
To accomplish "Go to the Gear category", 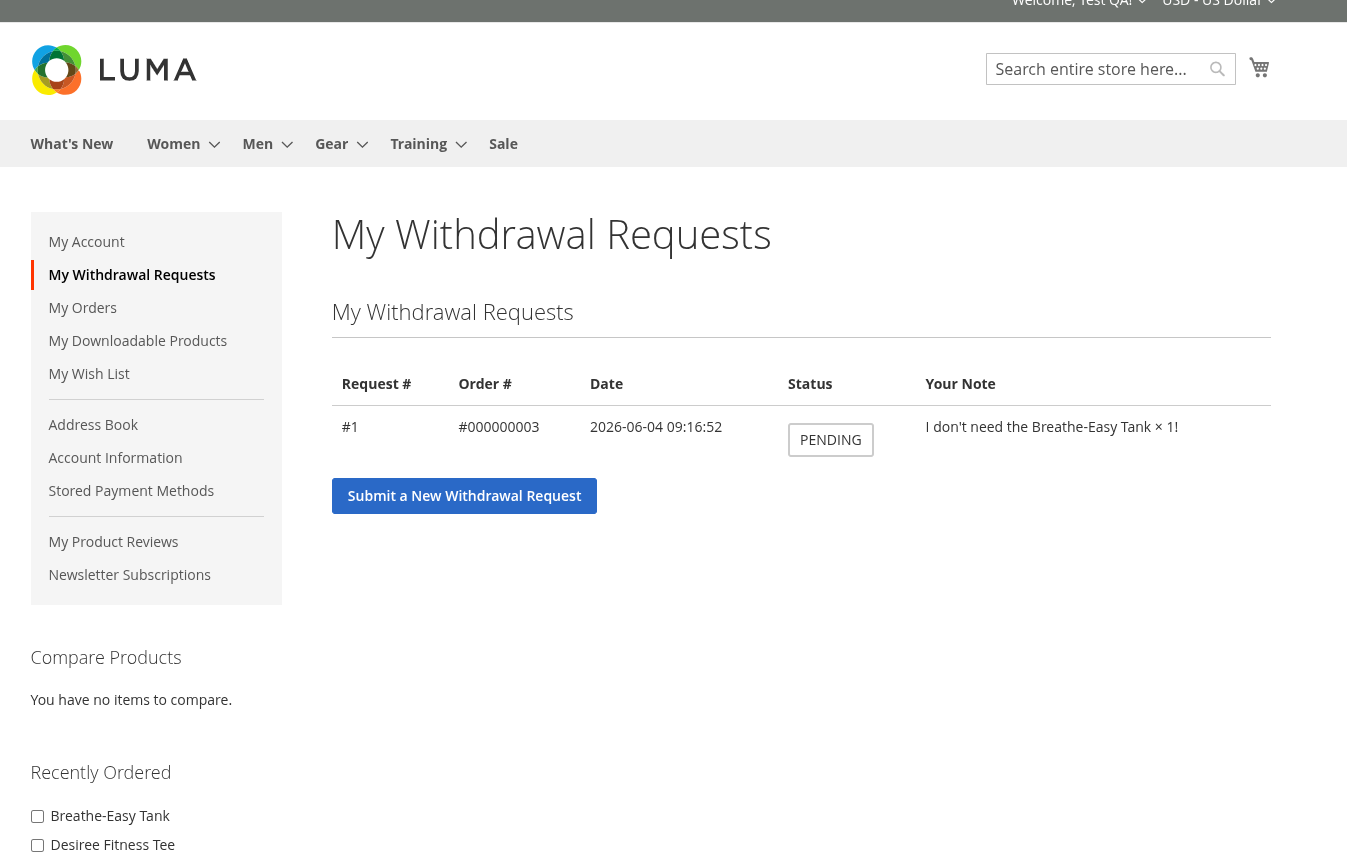I will (x=332, y=144).
